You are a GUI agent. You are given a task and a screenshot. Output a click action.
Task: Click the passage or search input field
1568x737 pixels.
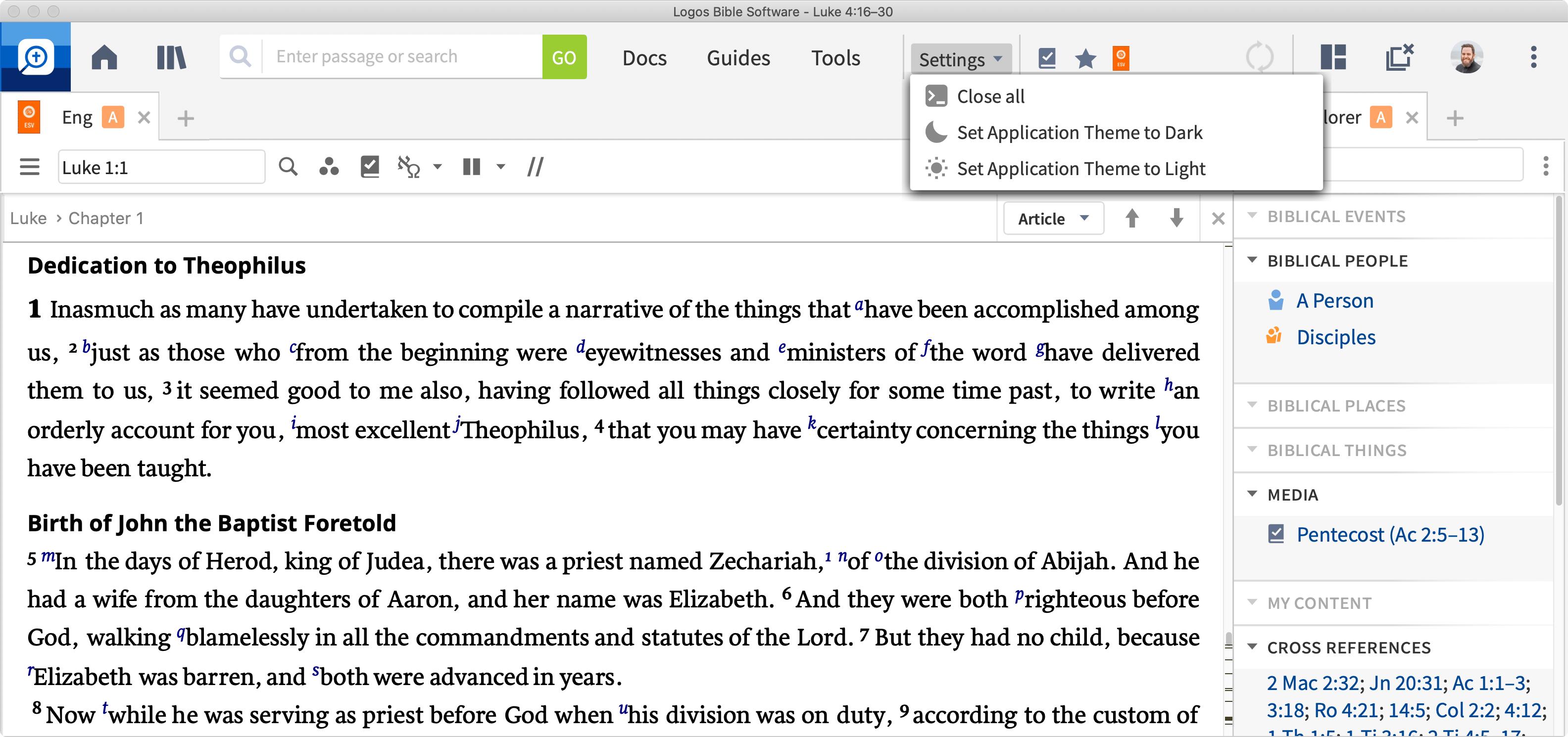(x=402, y=56)
